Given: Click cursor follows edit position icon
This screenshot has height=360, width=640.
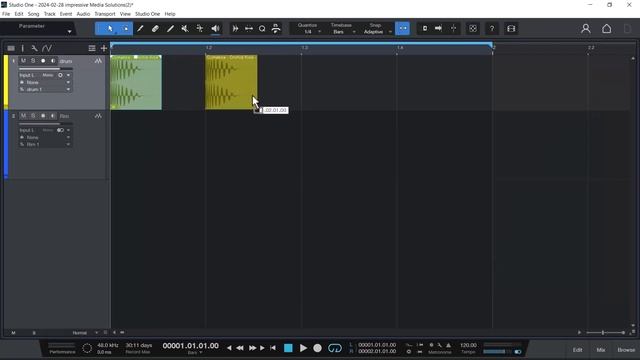Looking at the screenshot, I should 453,28.
